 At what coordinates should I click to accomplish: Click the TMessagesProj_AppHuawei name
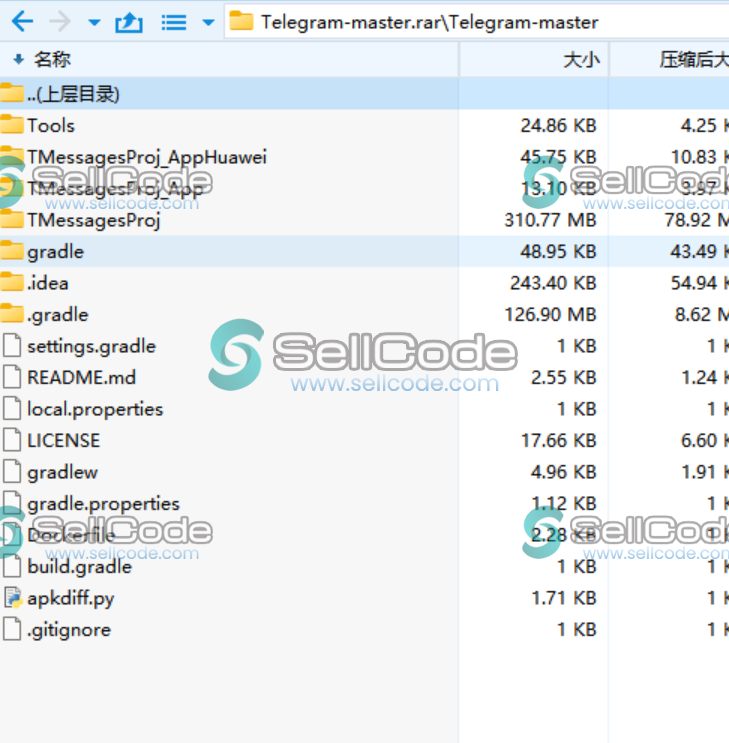point(147,157)
